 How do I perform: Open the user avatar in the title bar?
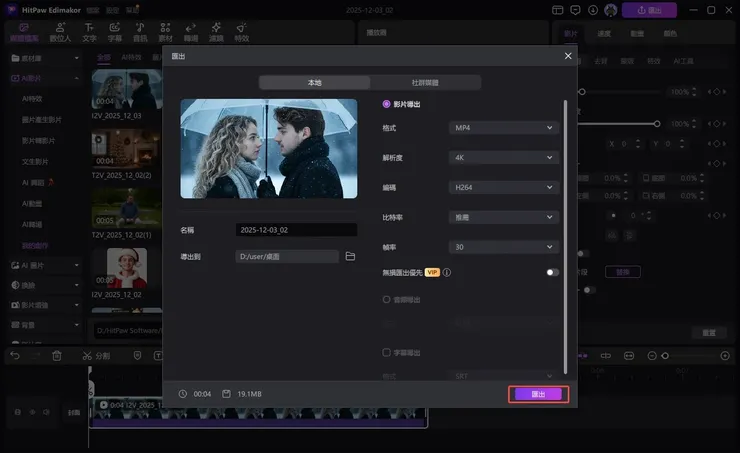[x=611, y=10]
